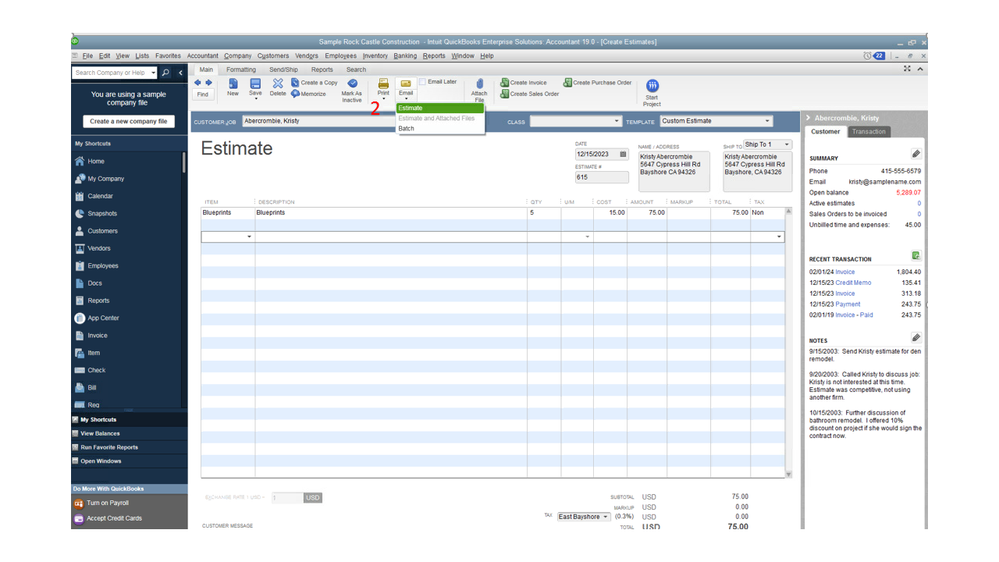
Task: Open the Class dropdown
Action: tap(575, 121)
